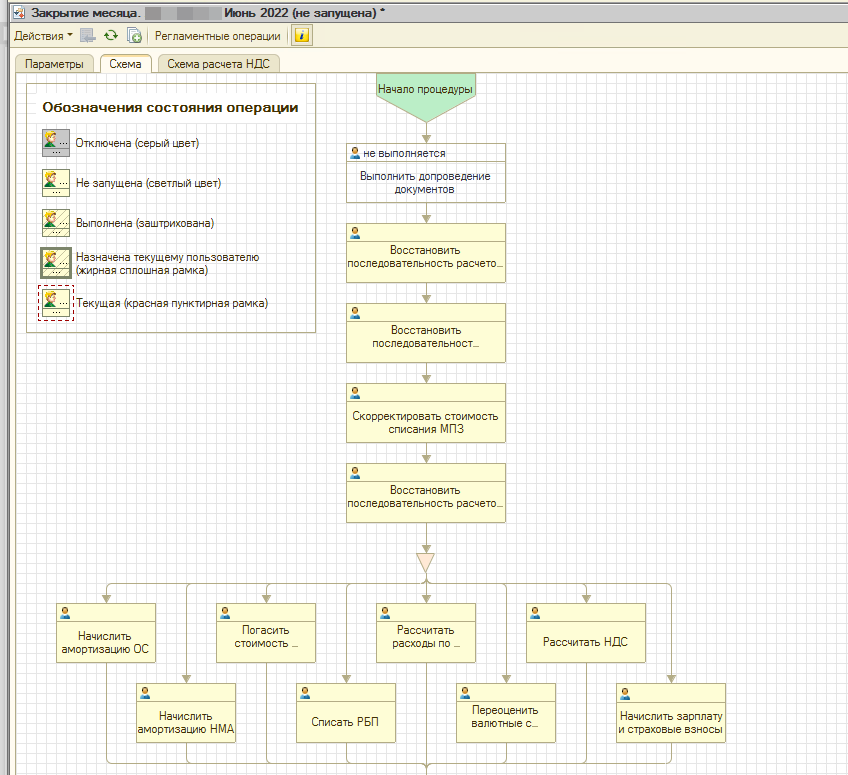The width and height of the screenshot is (848, 775).
Task: Click the Текущая red dashed legend icon
Action: 55,303
